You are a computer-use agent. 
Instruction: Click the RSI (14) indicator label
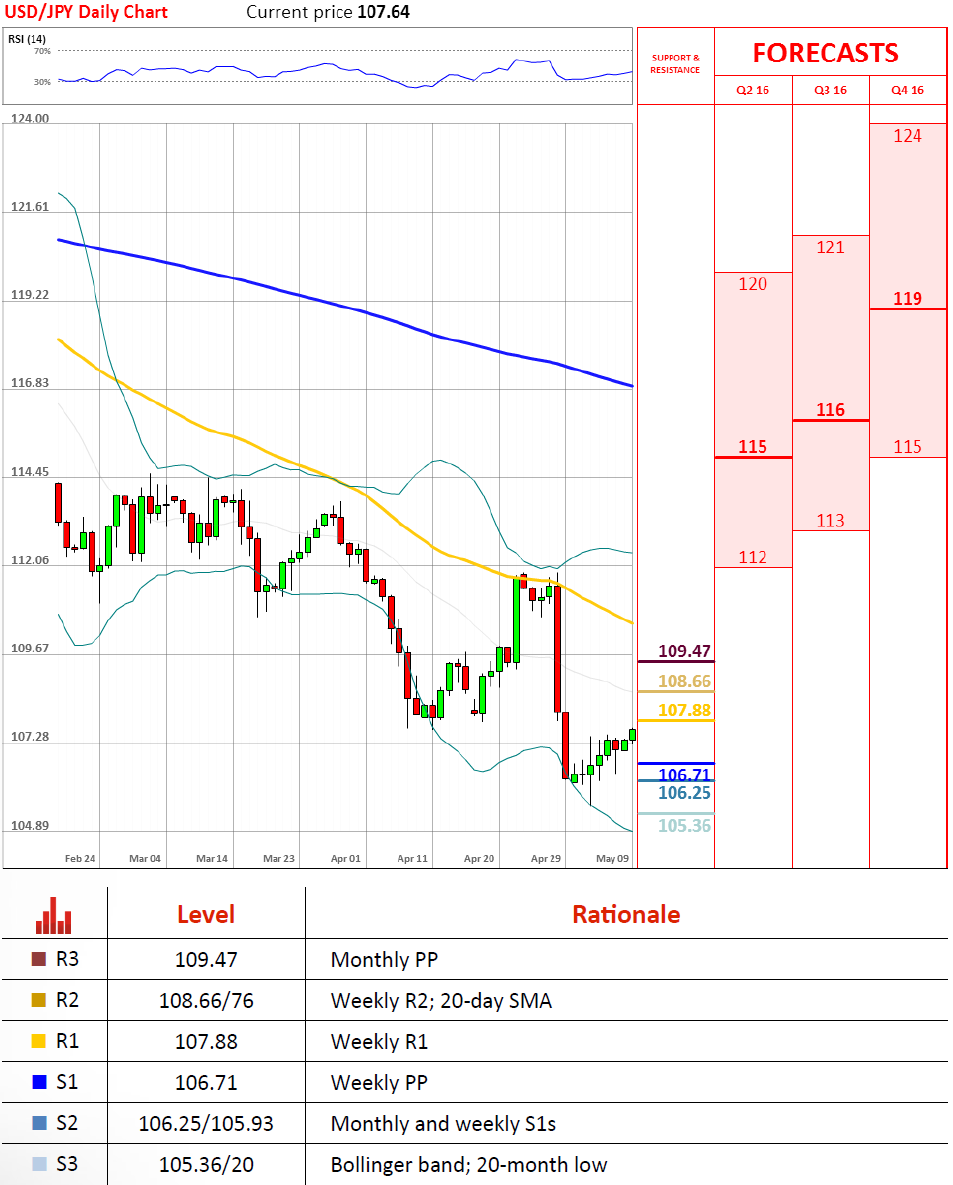click(x=27, y=39)
